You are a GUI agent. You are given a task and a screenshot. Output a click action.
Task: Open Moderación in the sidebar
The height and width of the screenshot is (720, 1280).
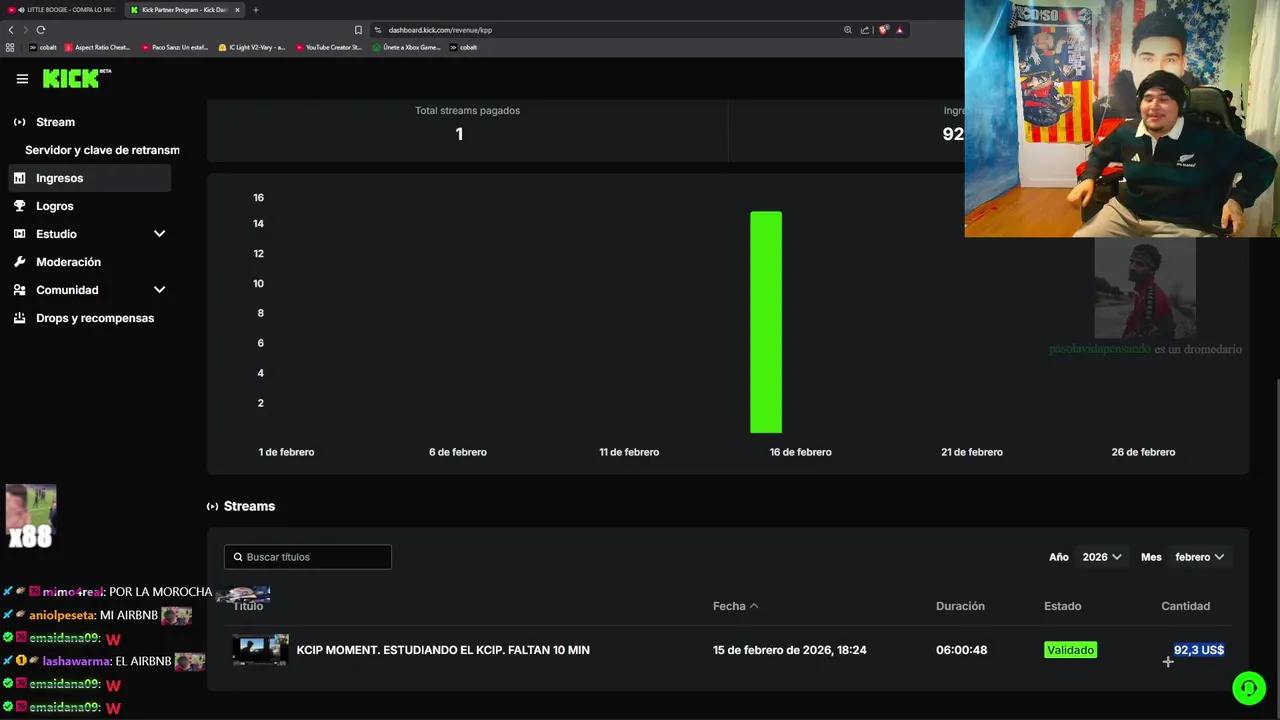[x=90, y=262]
